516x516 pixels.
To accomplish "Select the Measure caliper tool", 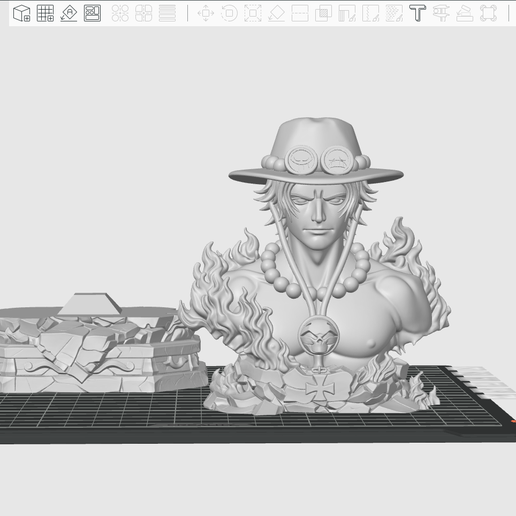I will (441, 13).
